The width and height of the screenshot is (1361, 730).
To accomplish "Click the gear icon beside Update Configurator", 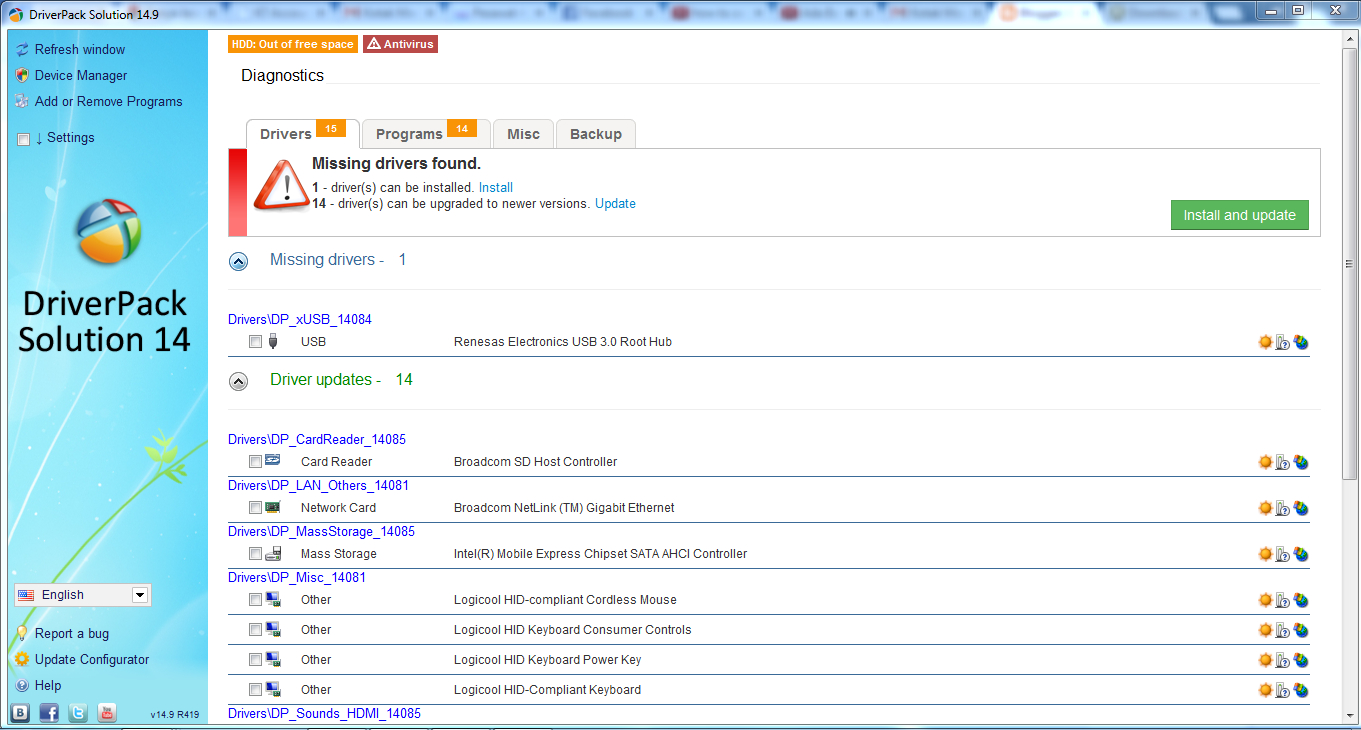I will tap(22, 660).
